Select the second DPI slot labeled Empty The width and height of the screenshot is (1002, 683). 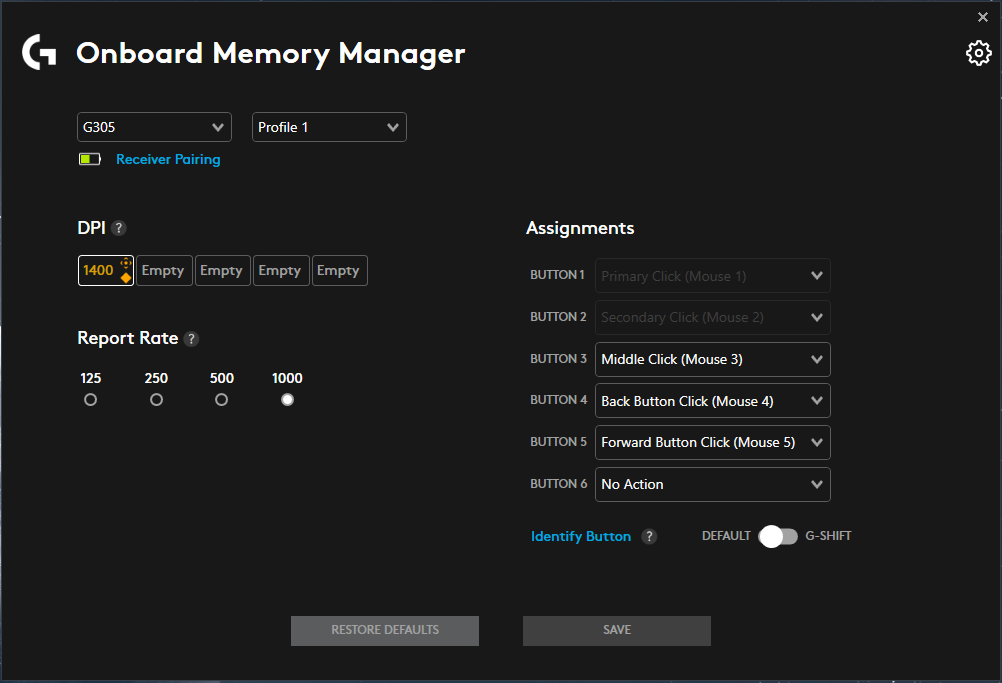(164, 270)
